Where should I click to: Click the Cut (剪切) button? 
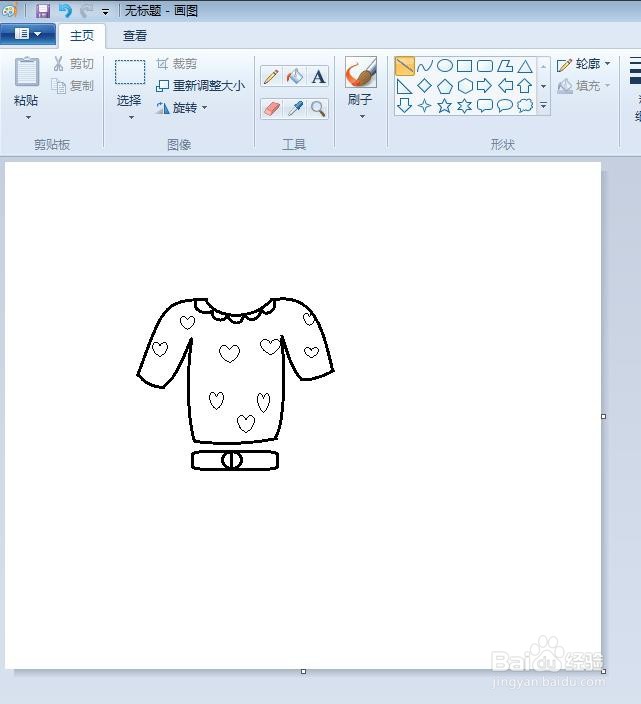coord(74,64)
